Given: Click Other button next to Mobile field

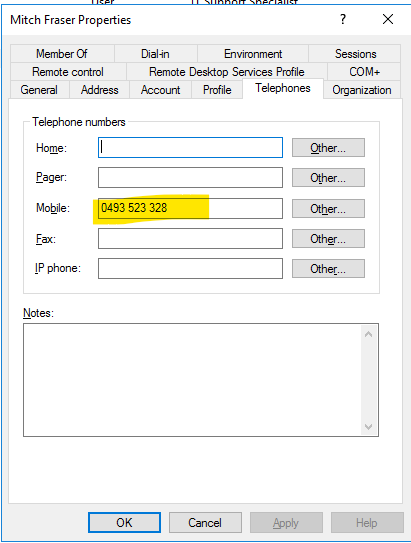Looking at the screenshot, I should 328,209.
